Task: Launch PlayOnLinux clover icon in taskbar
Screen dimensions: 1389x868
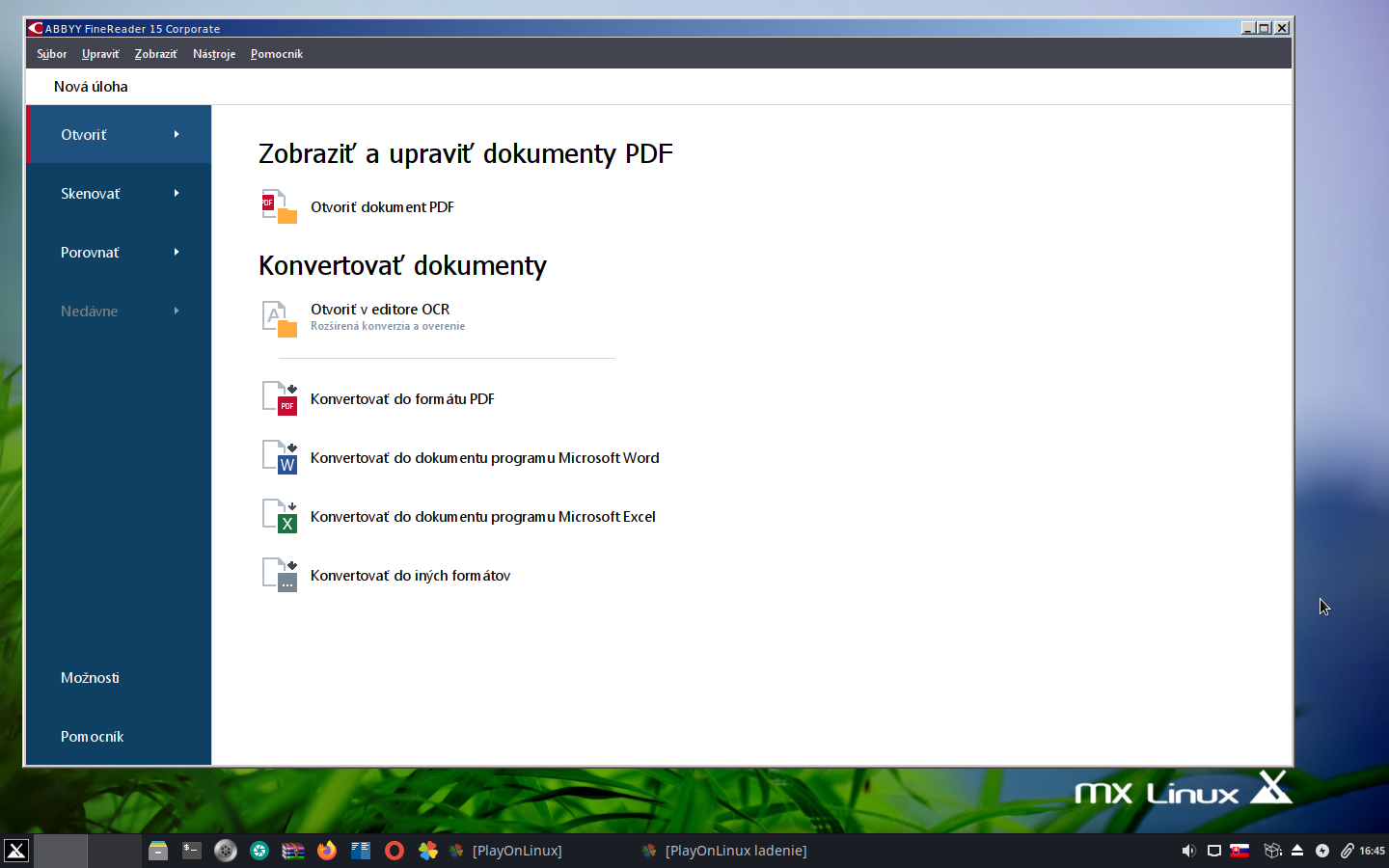Action: pyautogui.click(x=428, y=851)
